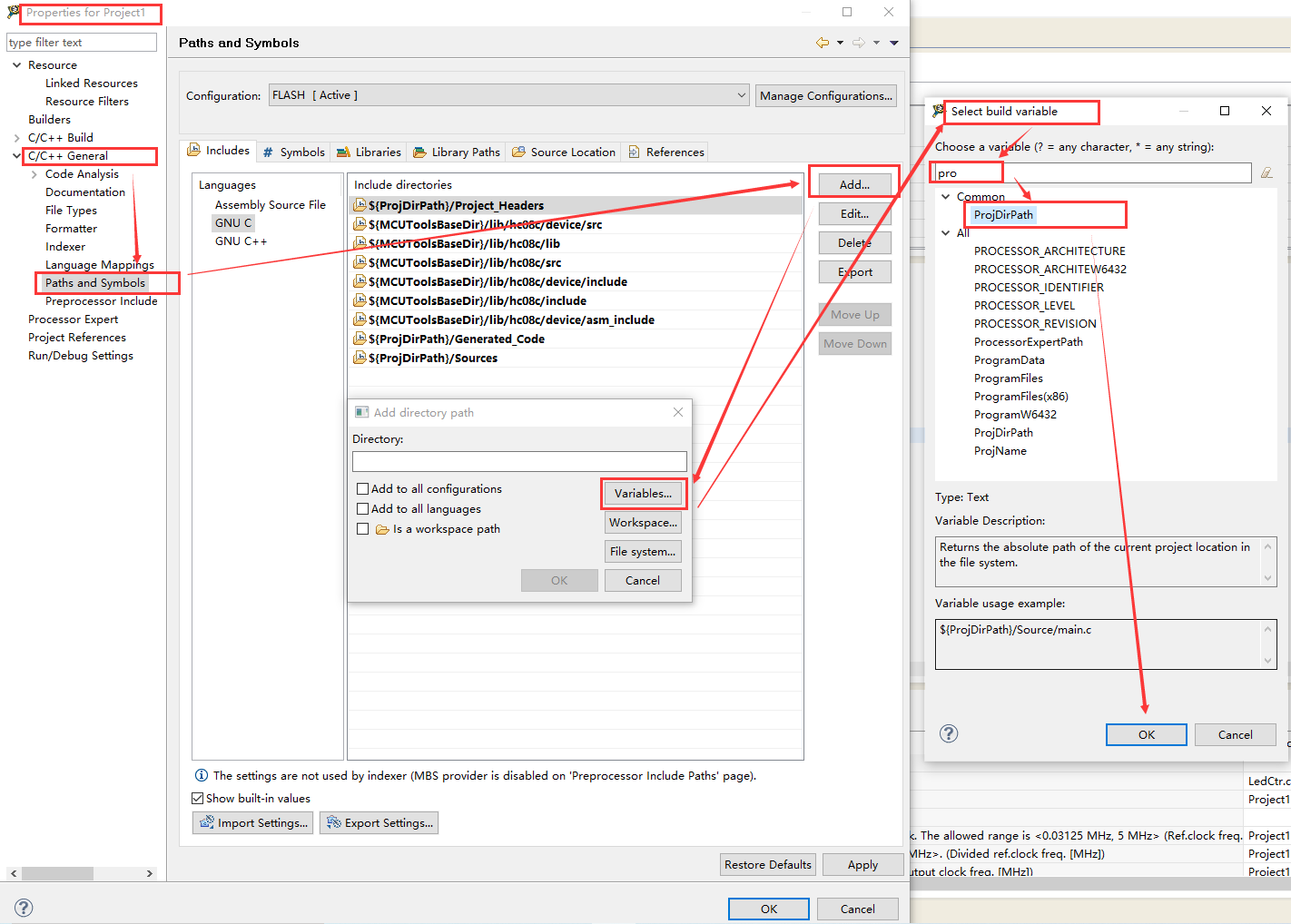
Task: Select ${ProjDirPath}/Project_Headers include entry
Action: (575, 205)
